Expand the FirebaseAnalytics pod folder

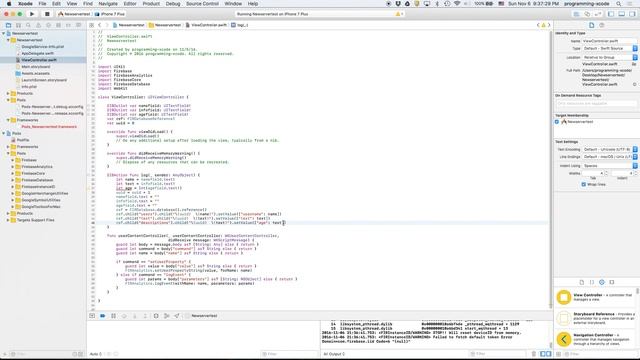(13, 167)
